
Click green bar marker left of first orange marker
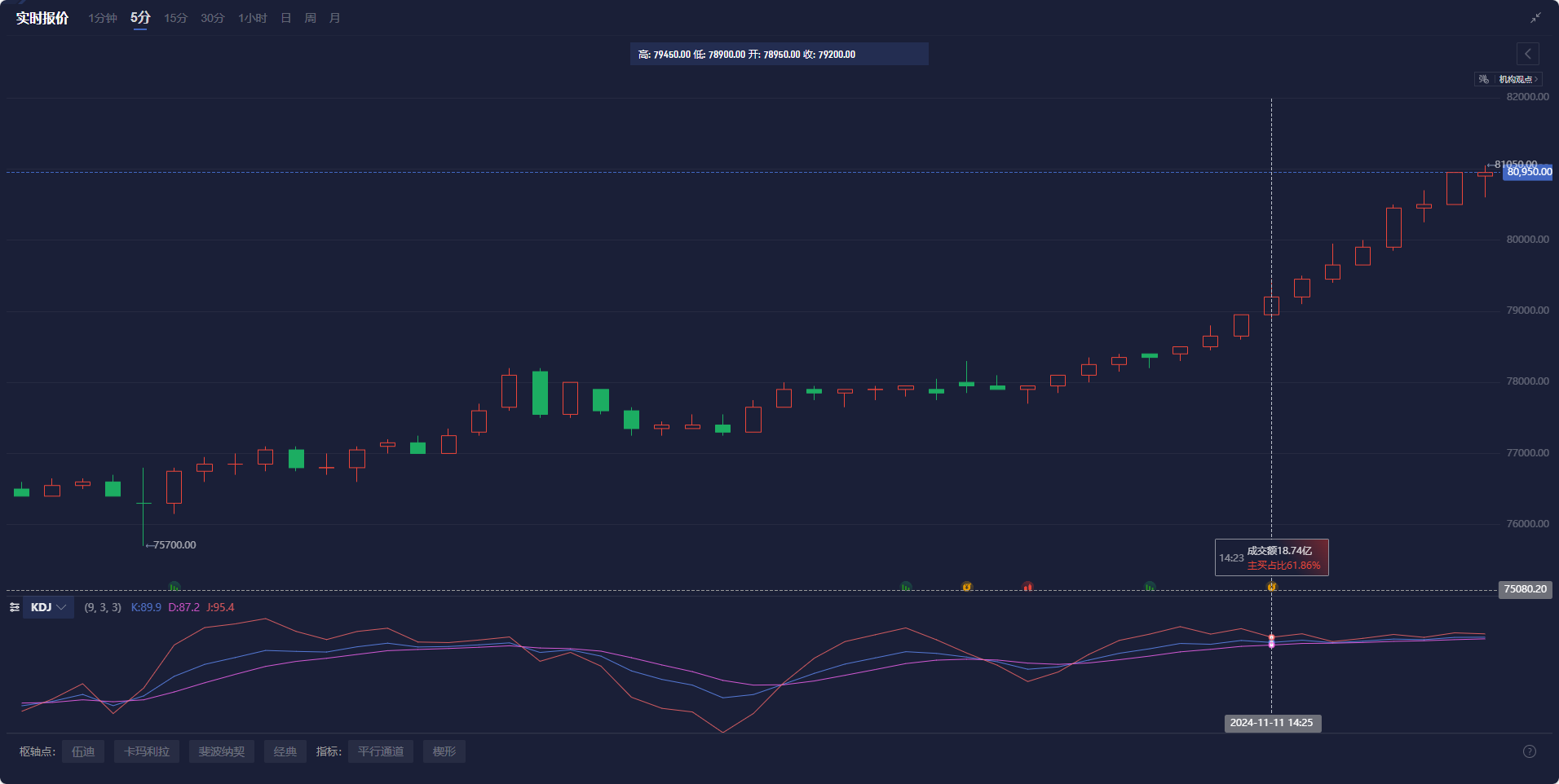click(x=906, y=586)
